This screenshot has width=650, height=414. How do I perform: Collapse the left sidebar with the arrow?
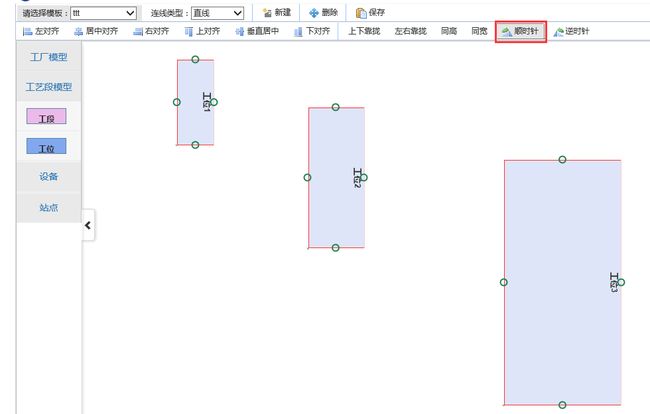[88, 225]
